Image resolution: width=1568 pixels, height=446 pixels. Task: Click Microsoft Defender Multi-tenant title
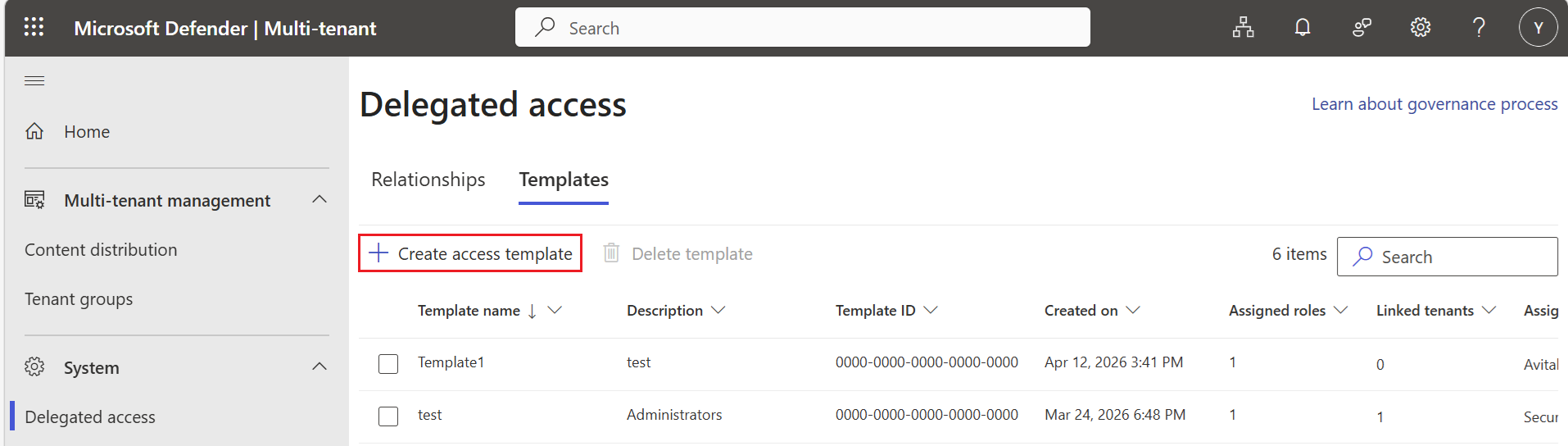tap(225, 29)
